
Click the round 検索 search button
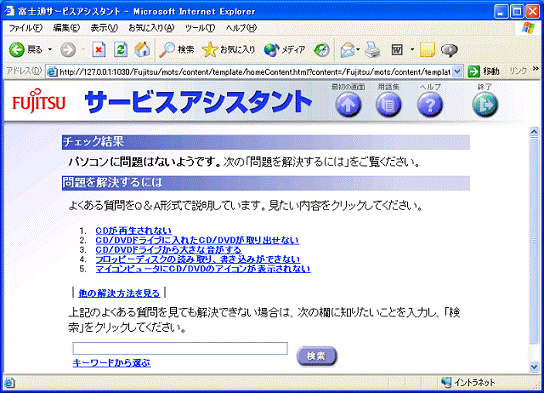316,356
